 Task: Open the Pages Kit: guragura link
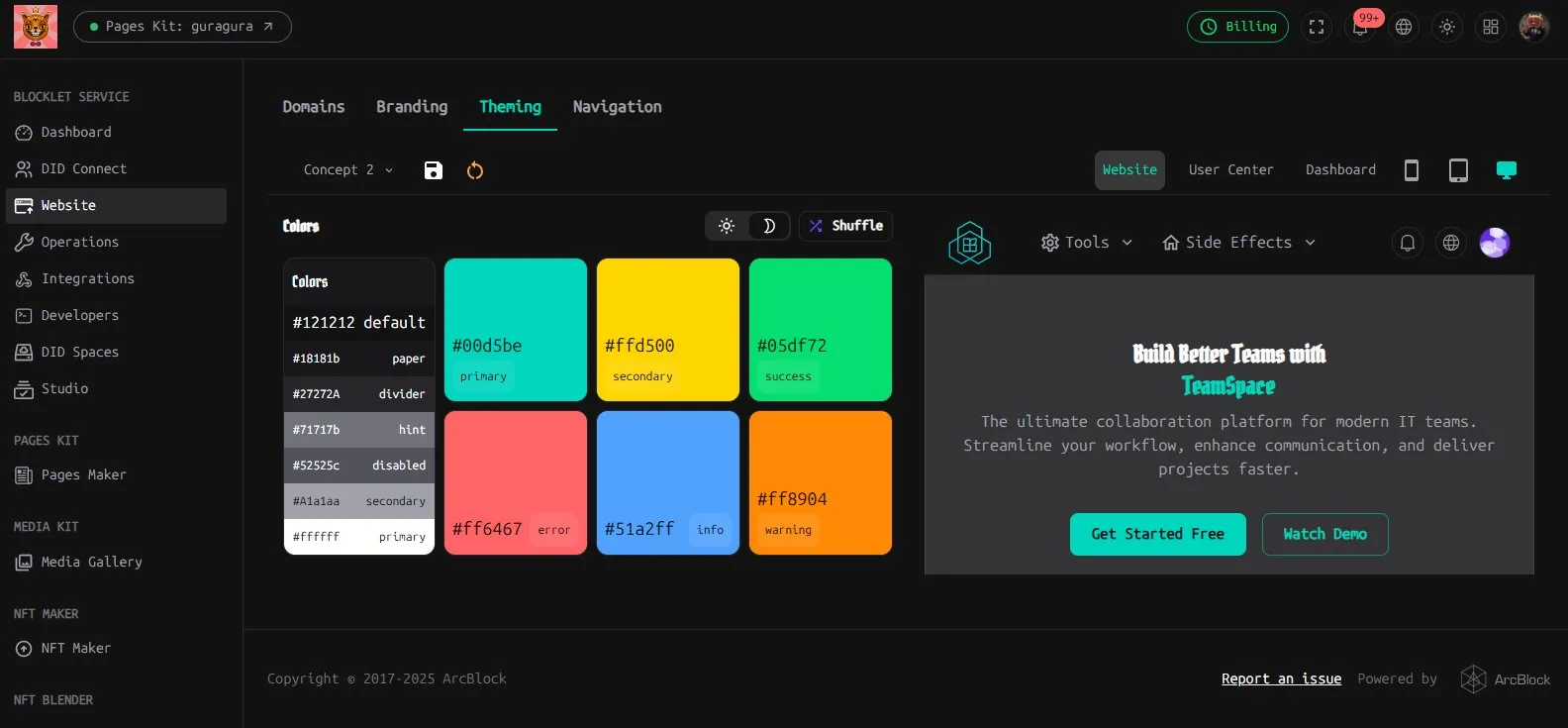point(182,27)
